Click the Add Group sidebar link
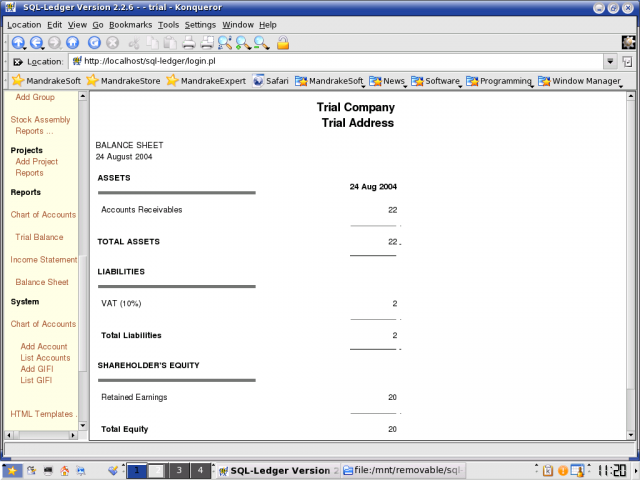 point(35,97)
